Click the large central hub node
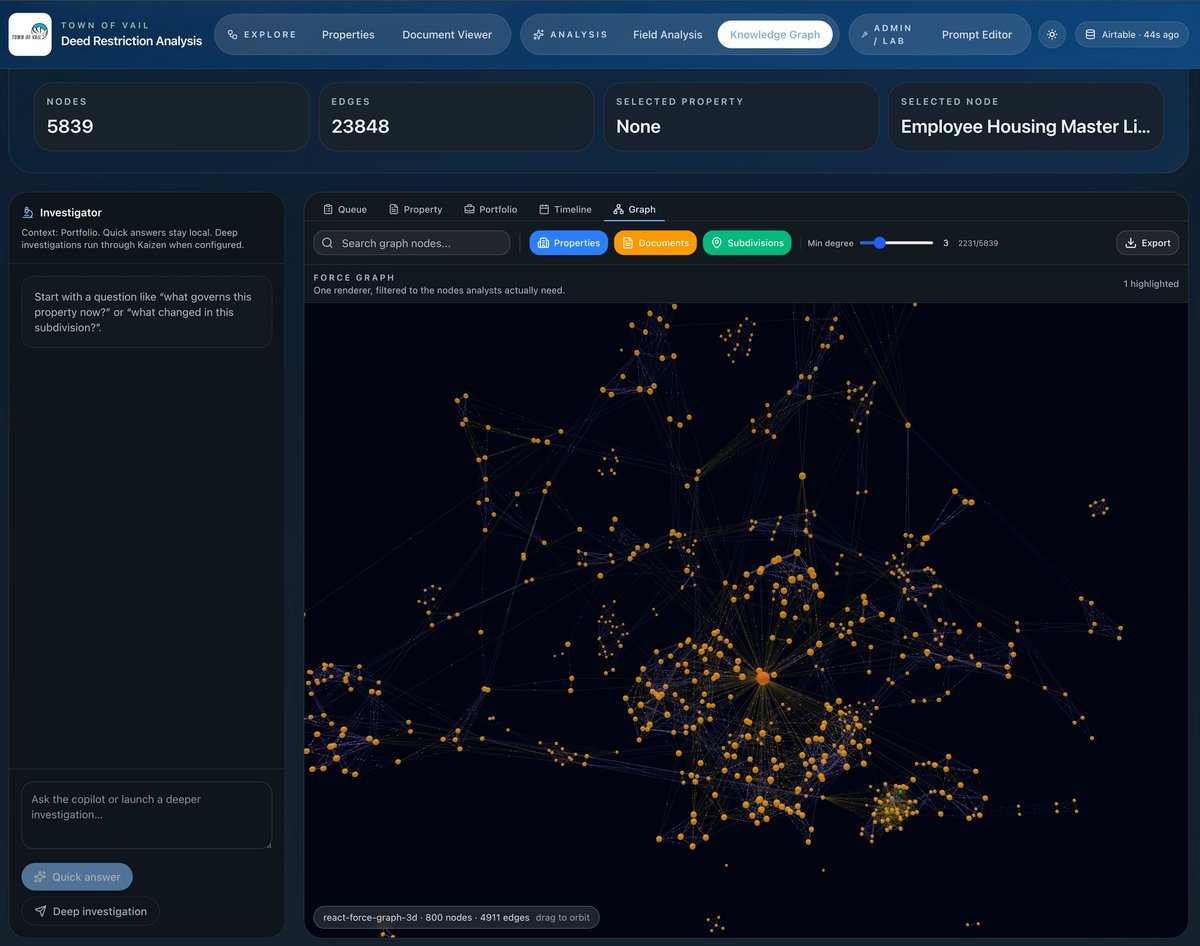The image size is (1200, 946). tap(763, 677)
